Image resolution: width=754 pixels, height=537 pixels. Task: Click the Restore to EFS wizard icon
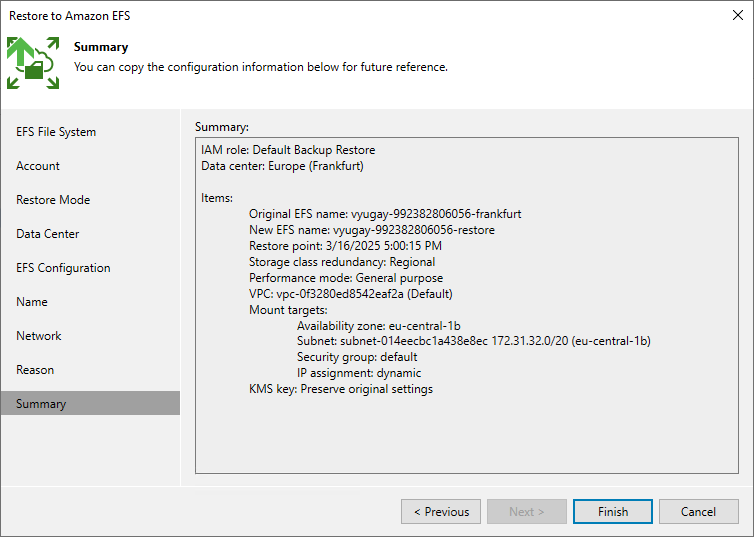[33, 63]
